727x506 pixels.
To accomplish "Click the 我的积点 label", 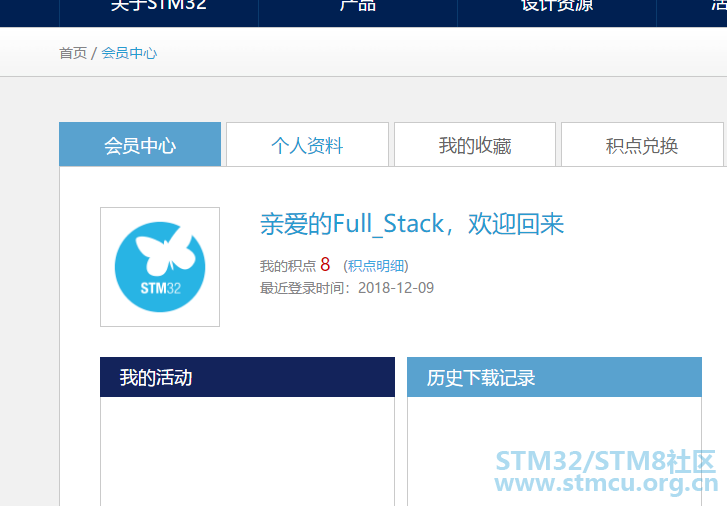I will (x=288, y=266).
